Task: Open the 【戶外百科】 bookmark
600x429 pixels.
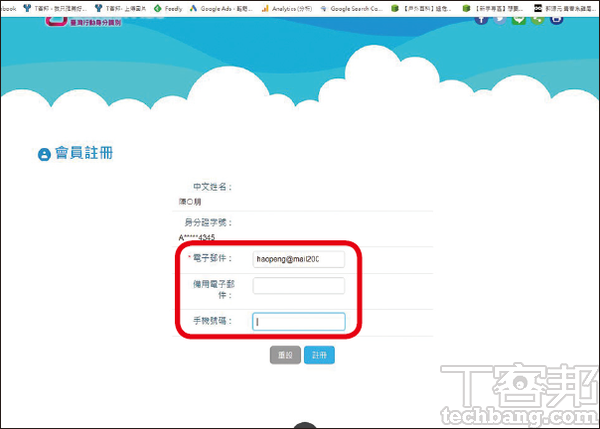Action: [421, 8]
